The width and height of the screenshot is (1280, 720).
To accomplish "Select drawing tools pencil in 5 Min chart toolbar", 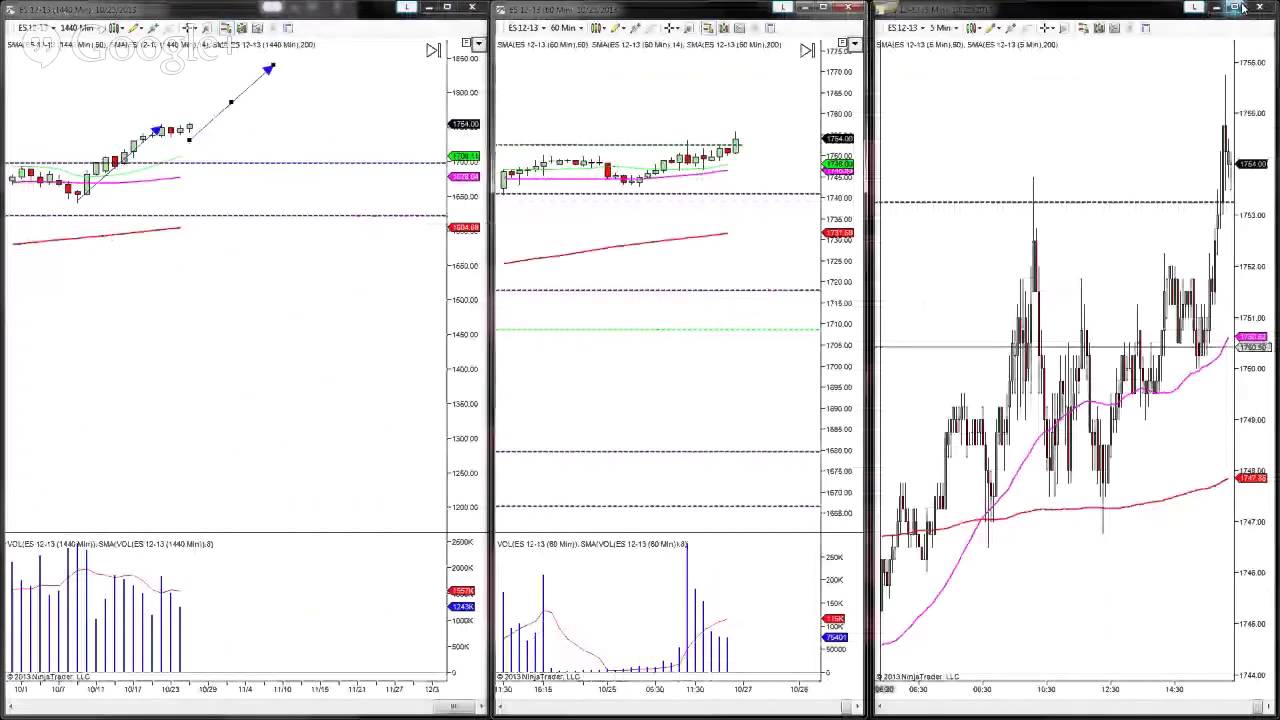I will tap(992, 28).
